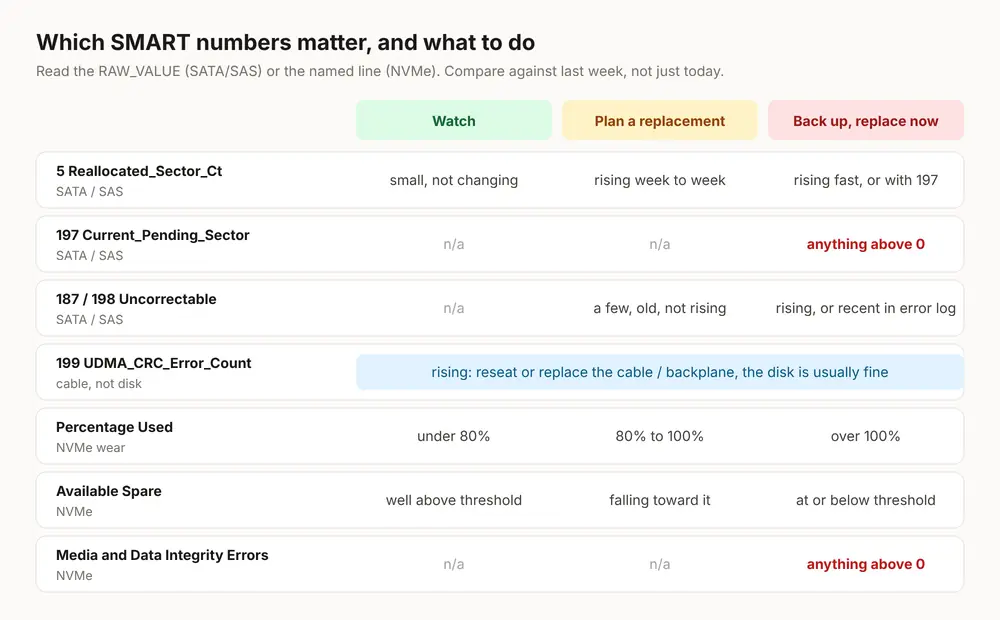Click 'a few, old, not rising' cell
This screenshot has width=1000, height=620.
point(659,308)
